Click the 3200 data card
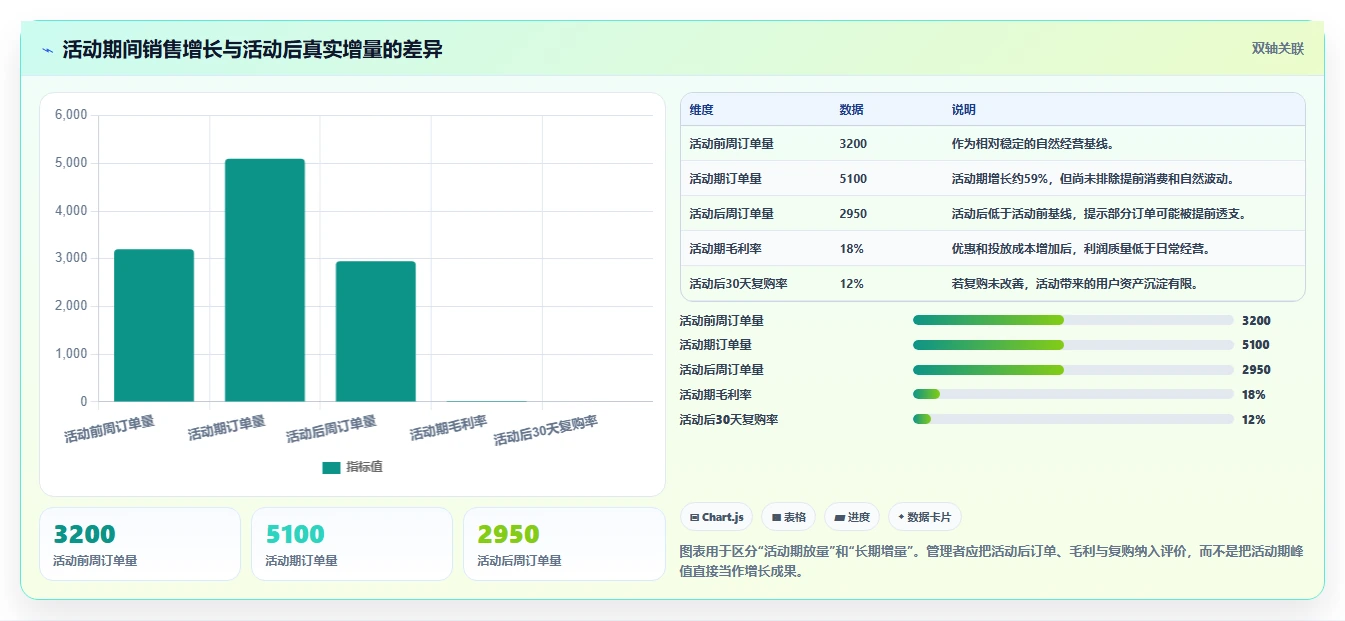 click(140, 544)
